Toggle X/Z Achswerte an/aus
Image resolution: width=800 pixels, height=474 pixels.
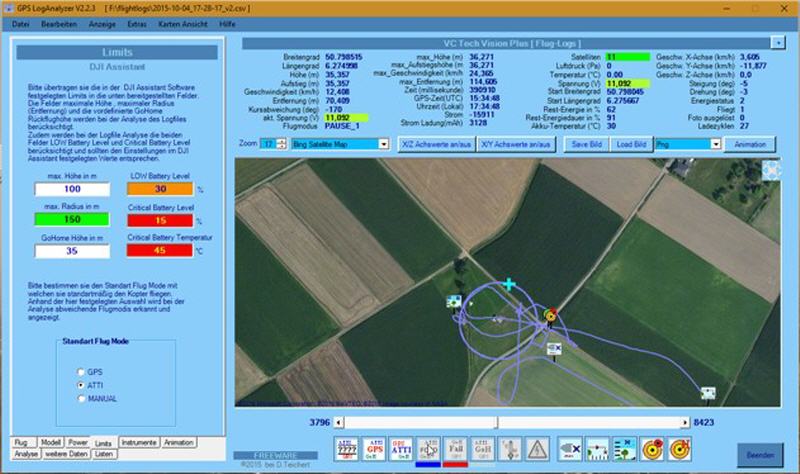[x=436, y=144]
